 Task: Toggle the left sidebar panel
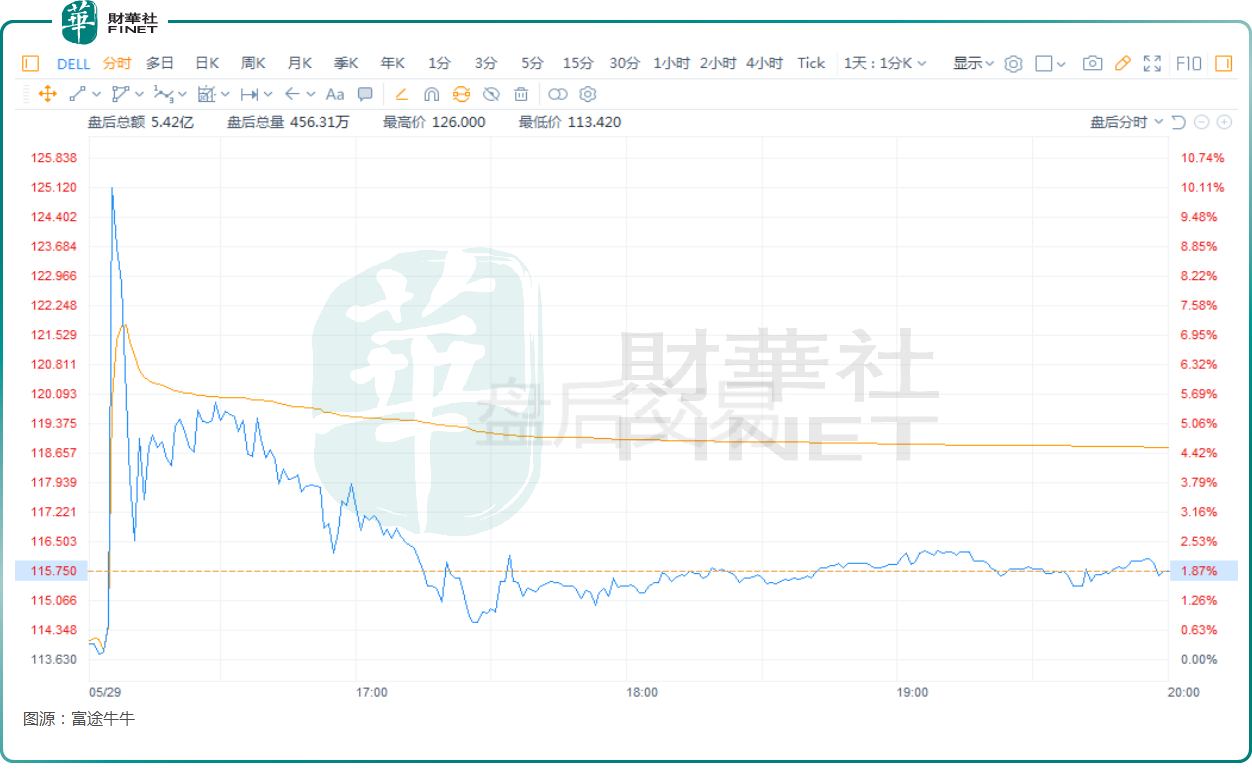click(x=30, y=63)
